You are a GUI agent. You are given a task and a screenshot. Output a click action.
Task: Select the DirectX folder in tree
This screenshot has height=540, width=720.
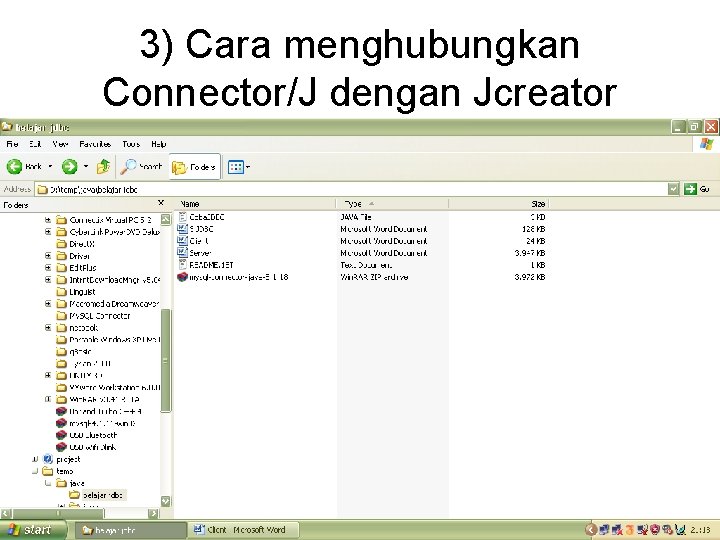point(75,244)
